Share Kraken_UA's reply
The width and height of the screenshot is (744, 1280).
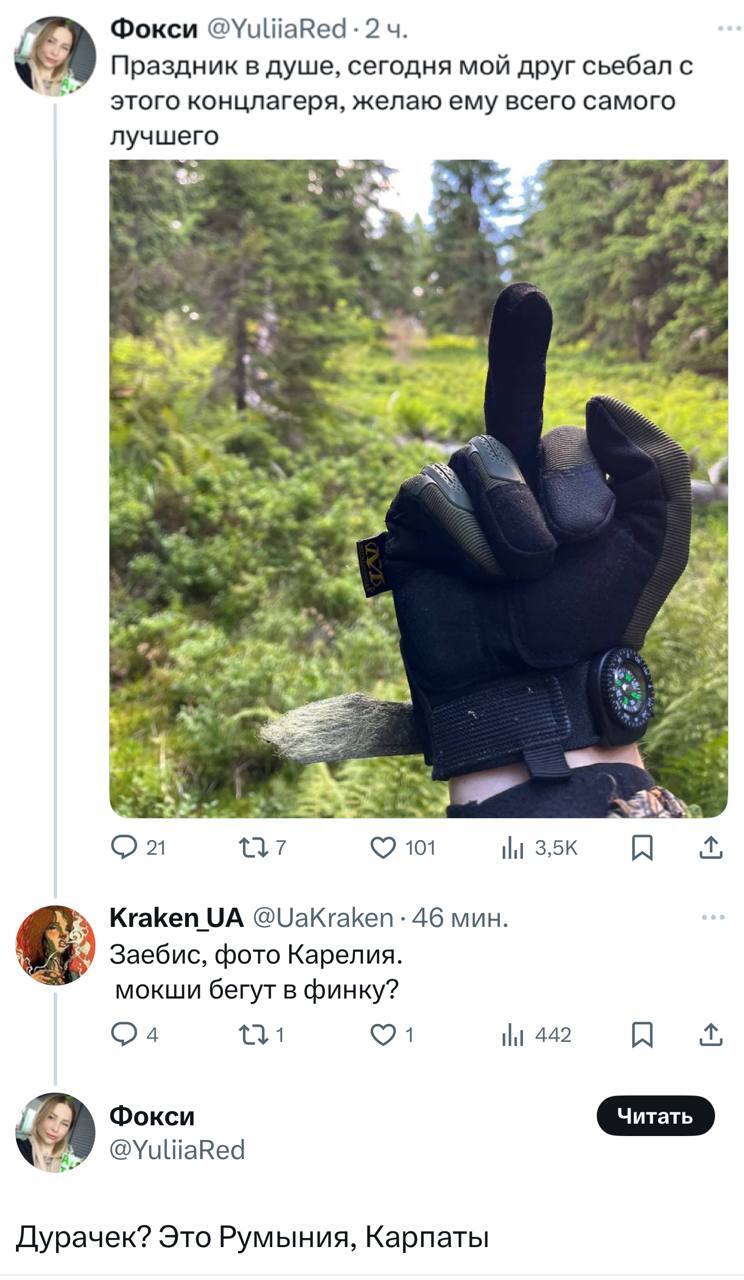[710, 1035]
